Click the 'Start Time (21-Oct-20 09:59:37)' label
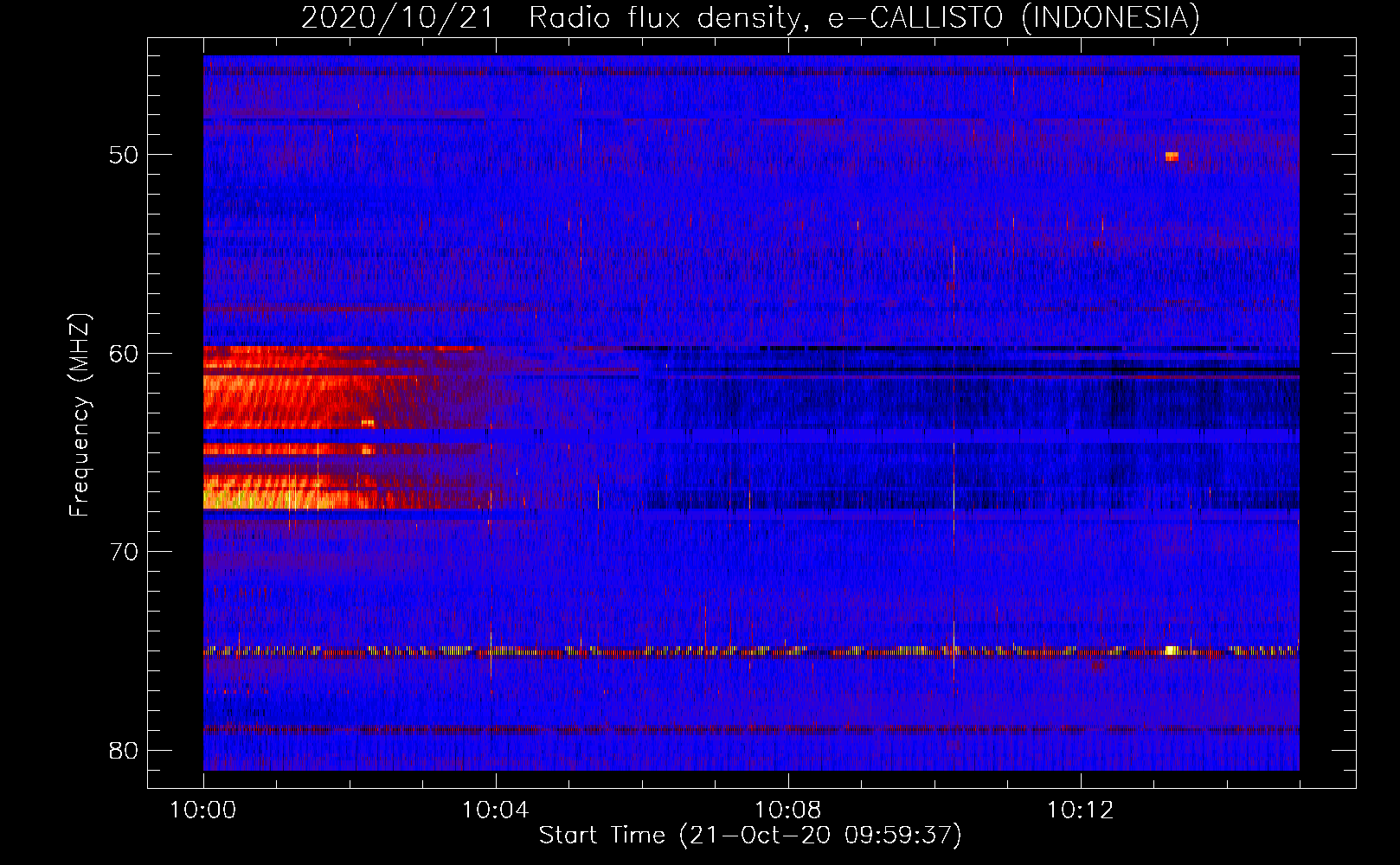This screenshot has width=1400, height=865. (x=750, y=836)
